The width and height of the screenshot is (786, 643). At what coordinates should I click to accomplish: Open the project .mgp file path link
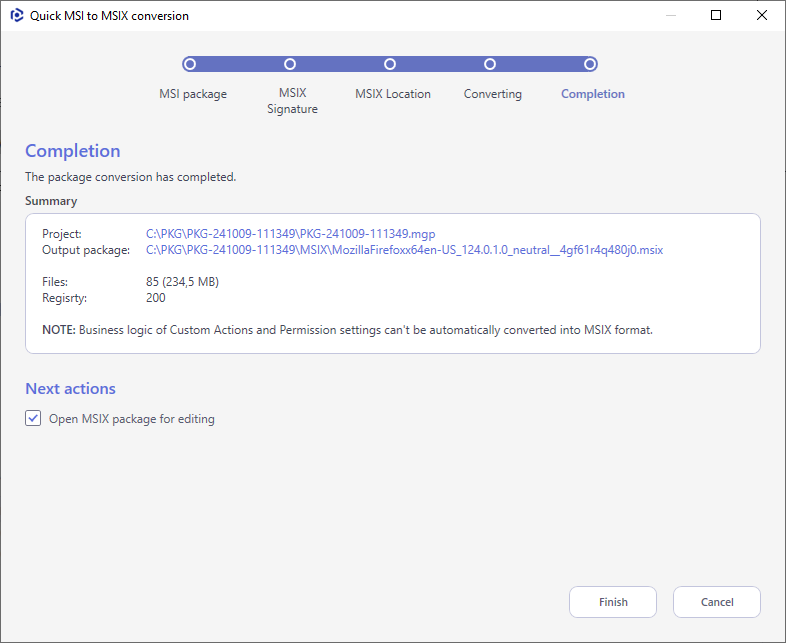click(290, 234)
